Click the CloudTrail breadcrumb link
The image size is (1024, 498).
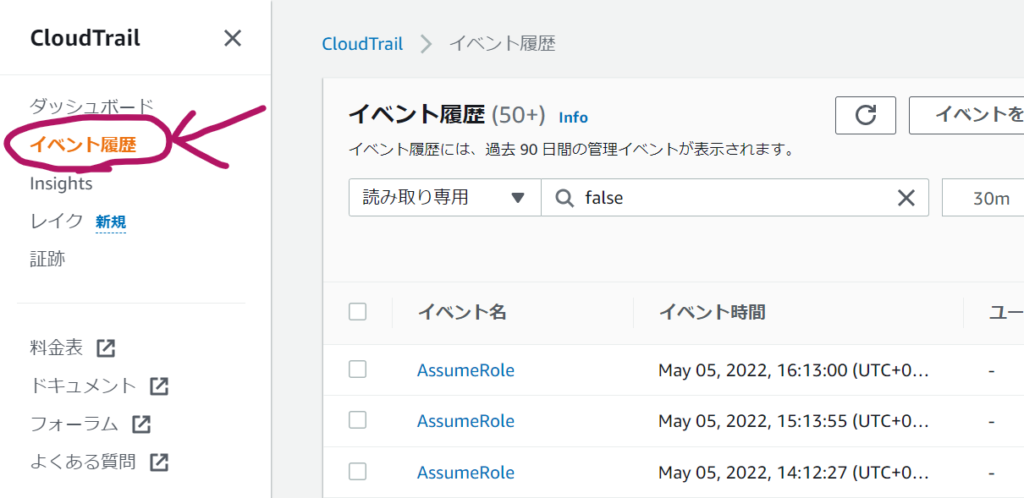[362, 44]
